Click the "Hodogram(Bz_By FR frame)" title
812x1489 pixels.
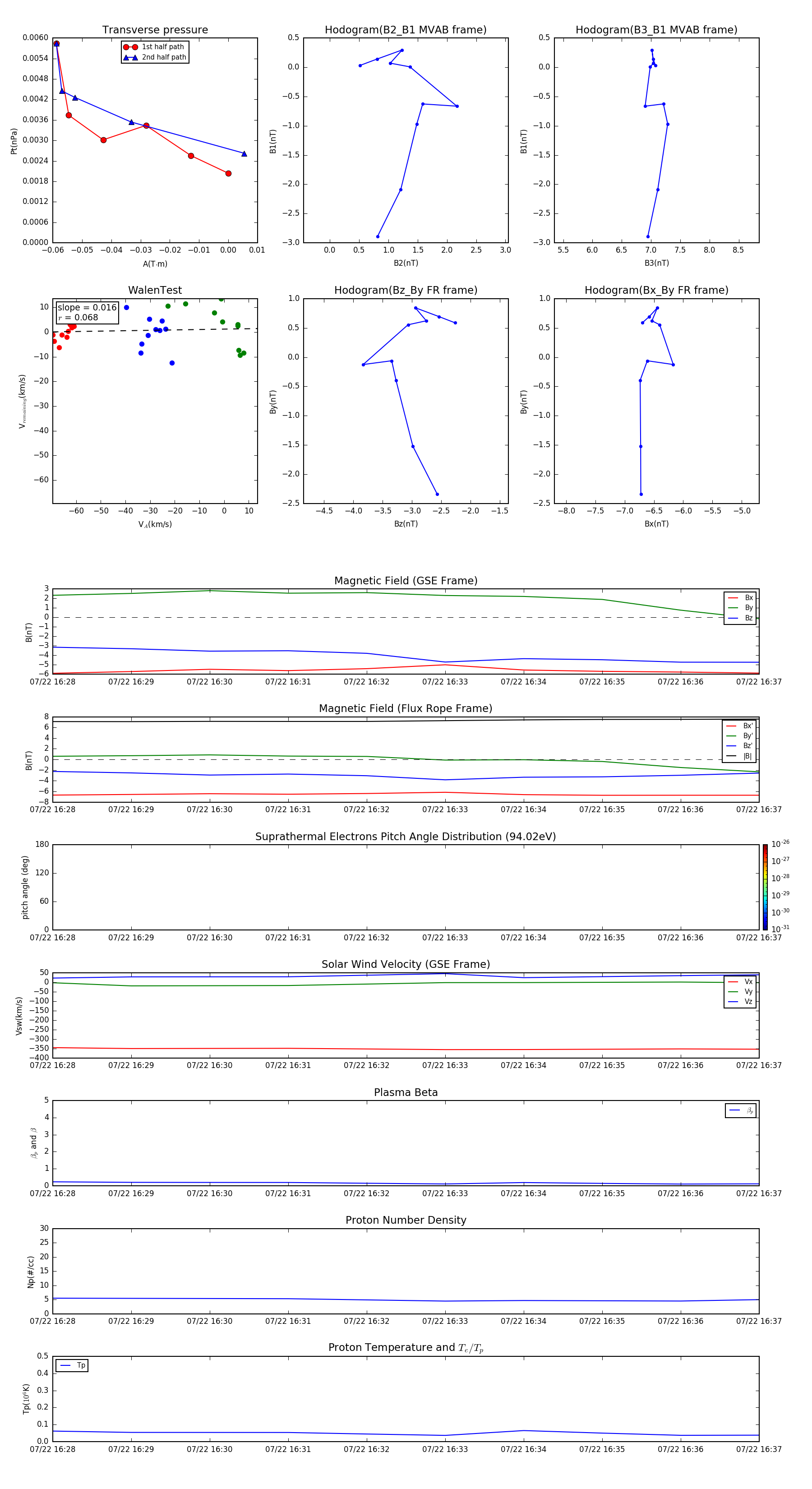(406, 290)
